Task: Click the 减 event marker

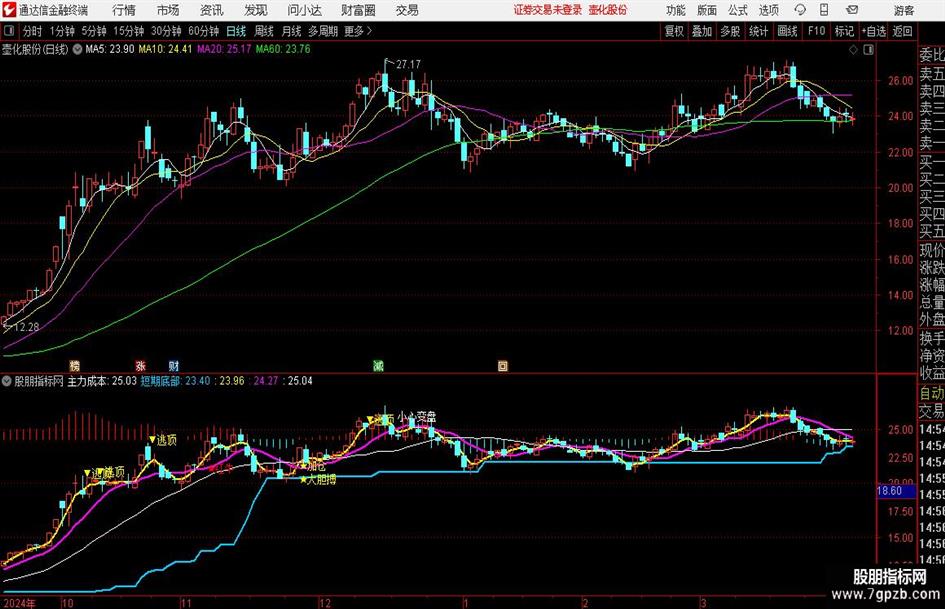Action: (x=378, y=365)
